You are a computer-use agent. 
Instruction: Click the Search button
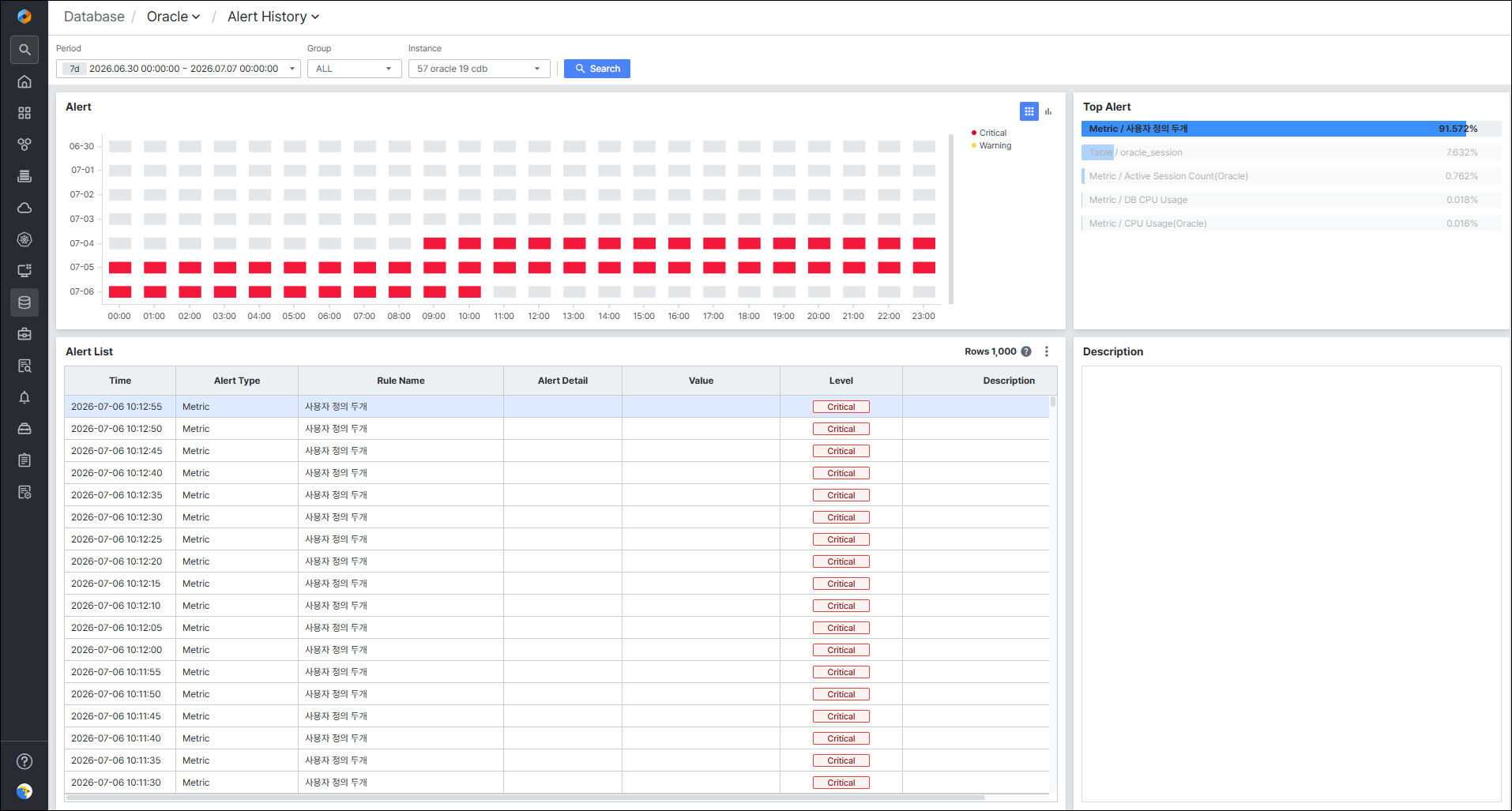point(597,69)
